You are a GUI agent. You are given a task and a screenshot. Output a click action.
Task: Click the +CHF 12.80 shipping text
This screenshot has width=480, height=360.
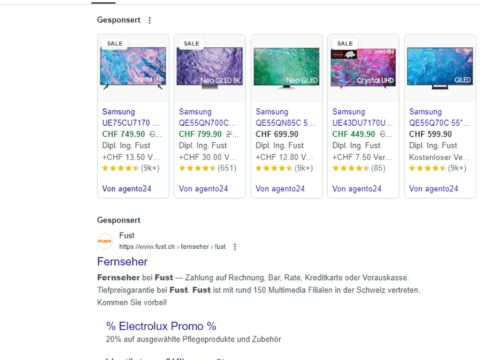[x=284, y=157]
